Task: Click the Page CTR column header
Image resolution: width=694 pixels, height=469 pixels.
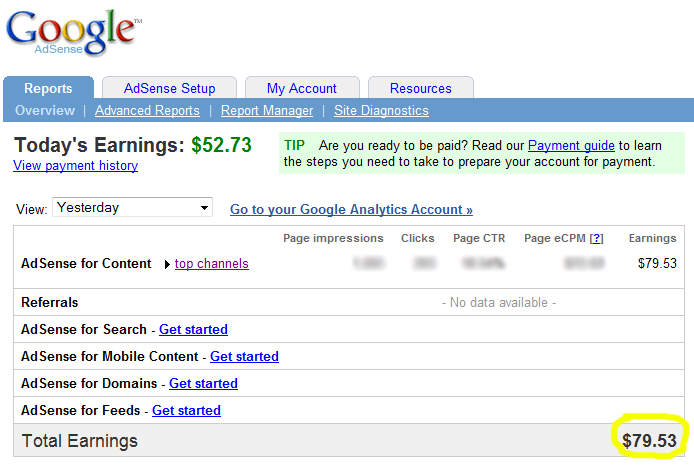Action: point(479,238)
